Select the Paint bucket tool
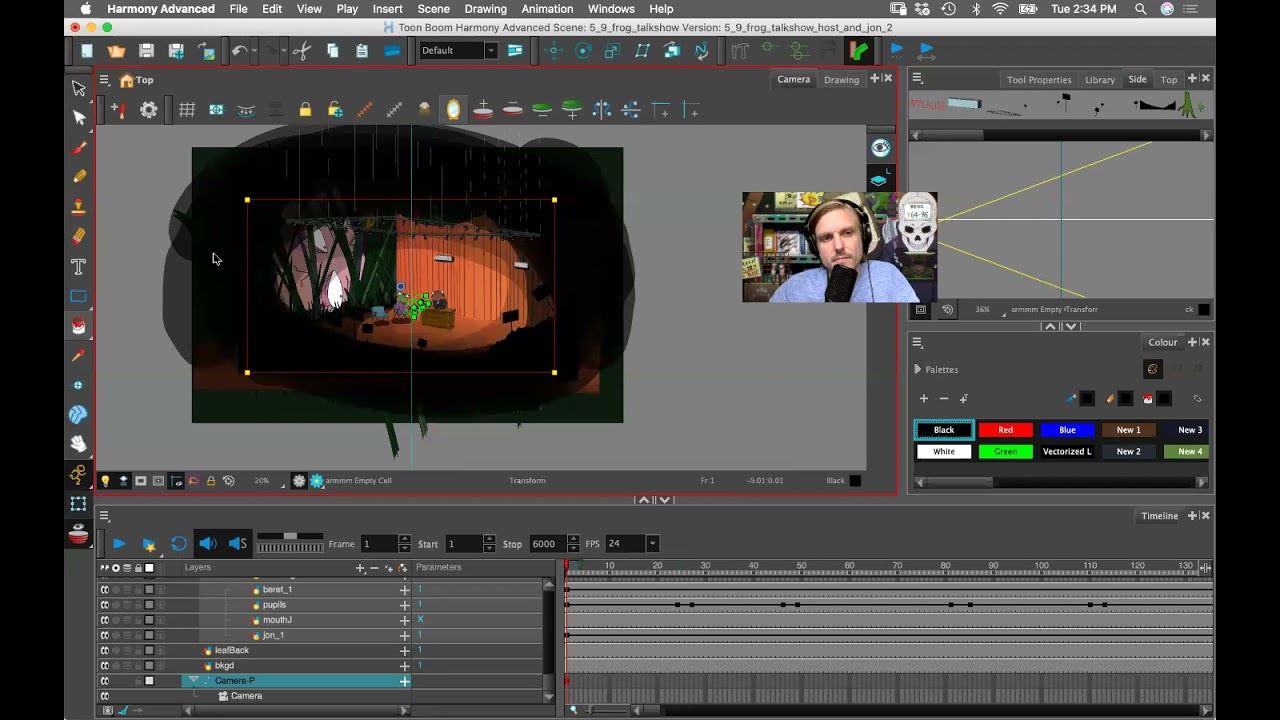 click(x=79, y=326)
